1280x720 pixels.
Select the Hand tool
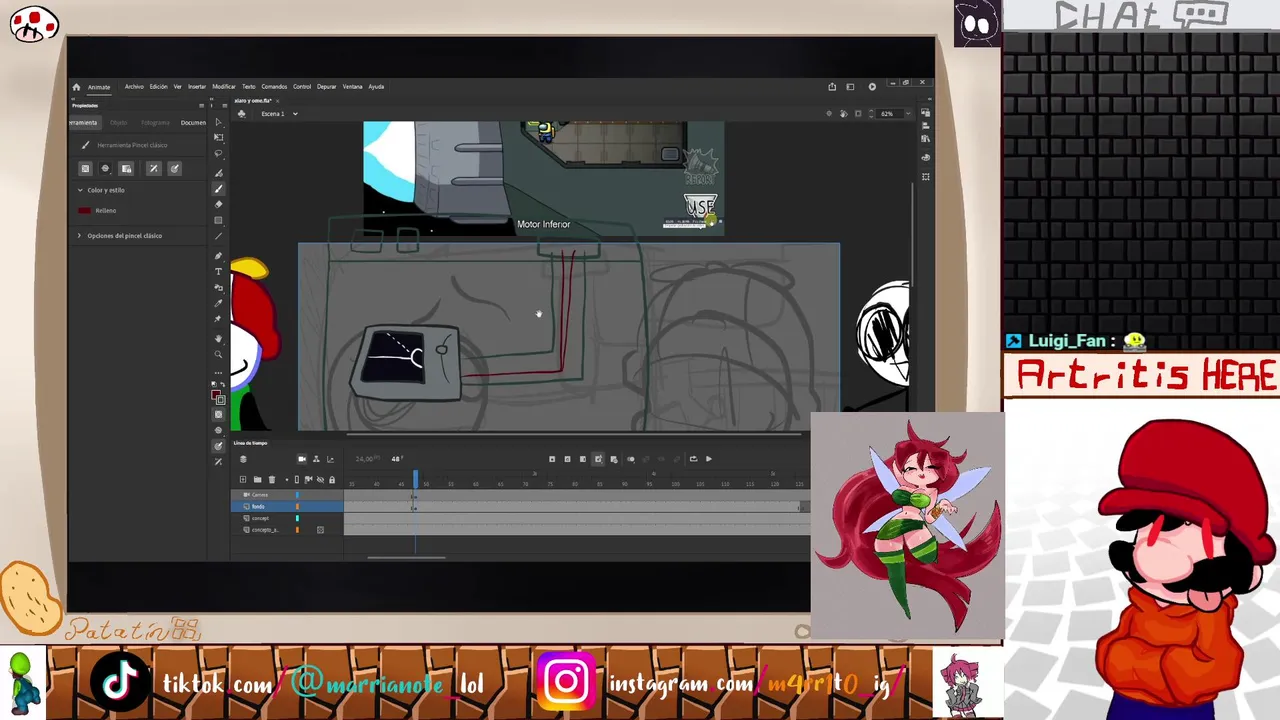(x=218, y=339)
